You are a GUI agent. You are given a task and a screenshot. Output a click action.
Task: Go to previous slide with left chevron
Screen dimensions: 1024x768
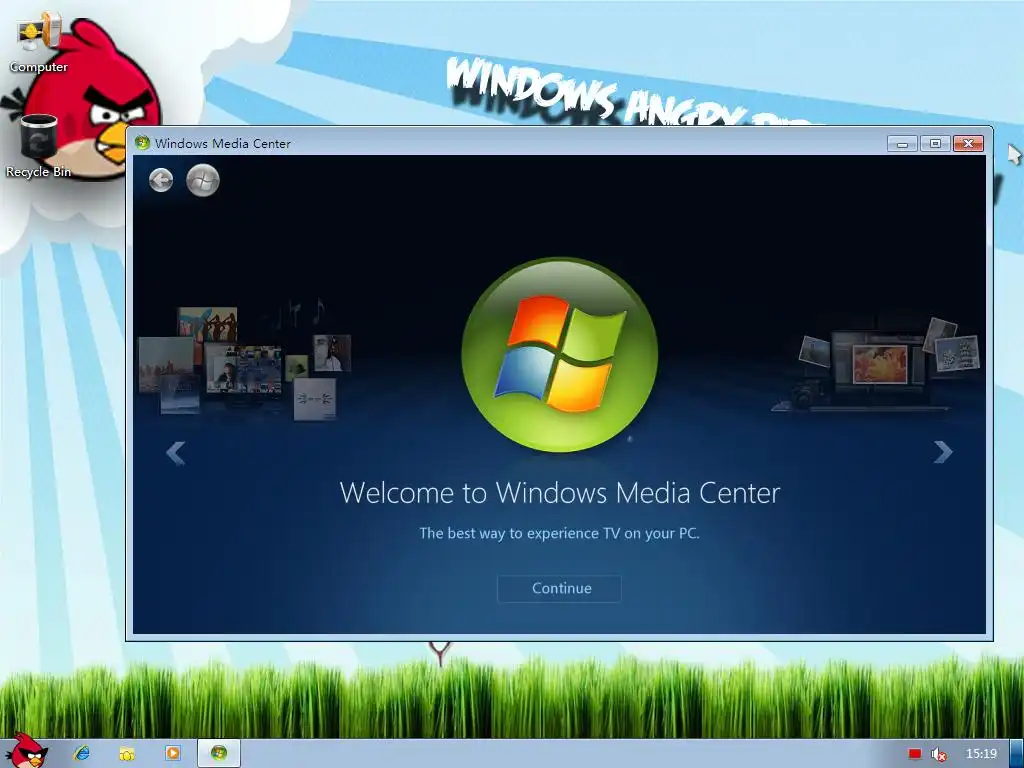[176, 453]
